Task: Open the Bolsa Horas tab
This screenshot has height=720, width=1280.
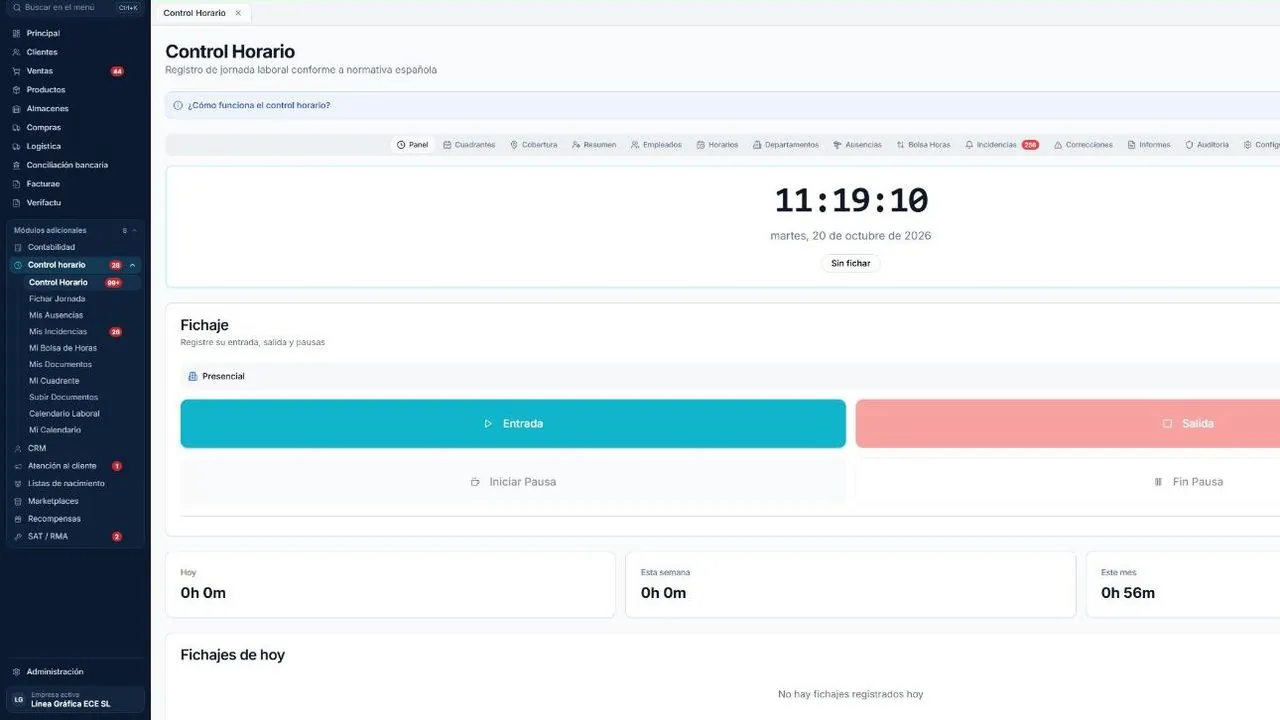Action: pos(924,145)
